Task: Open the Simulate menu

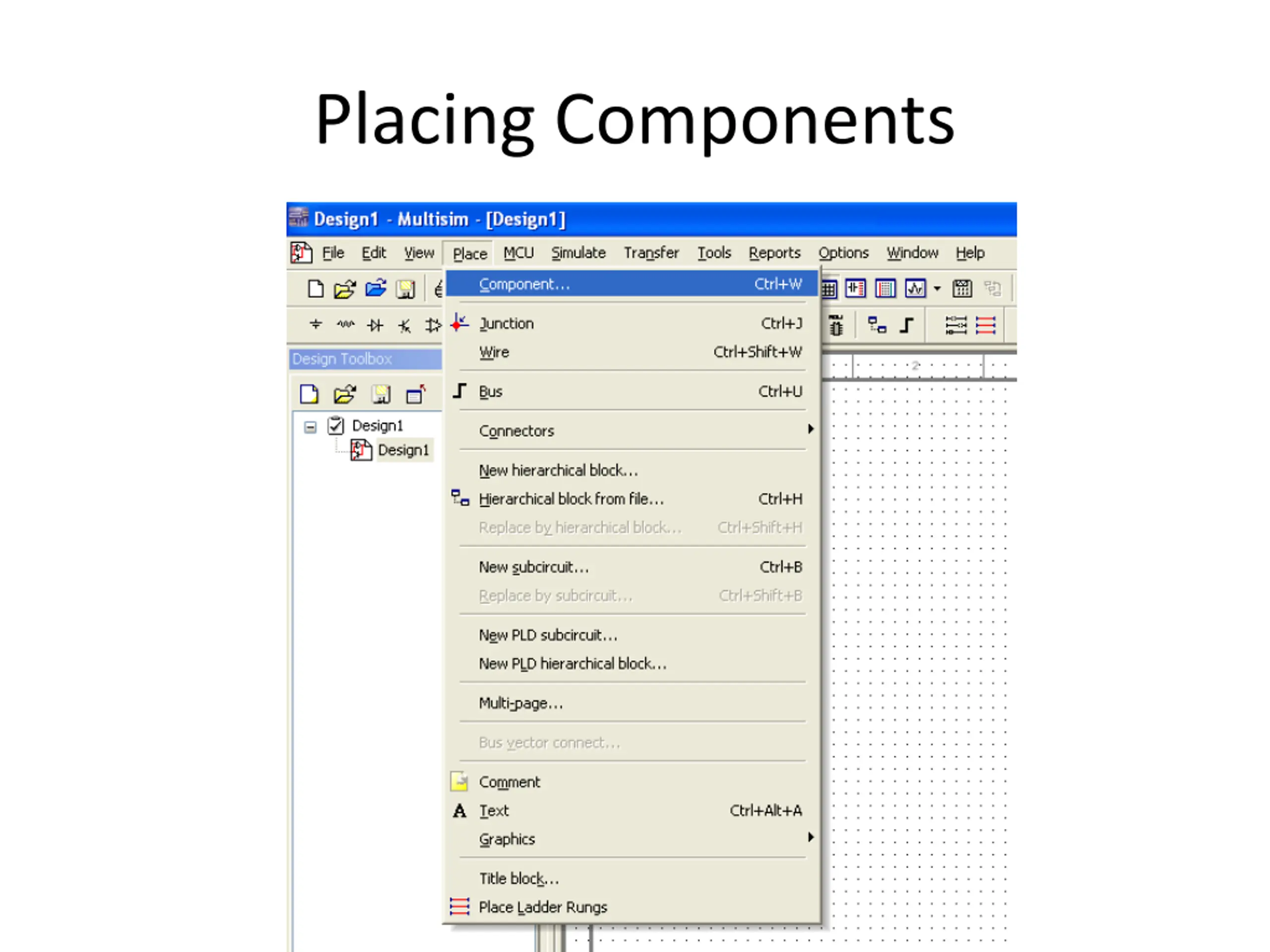Action: click(578, 252)
